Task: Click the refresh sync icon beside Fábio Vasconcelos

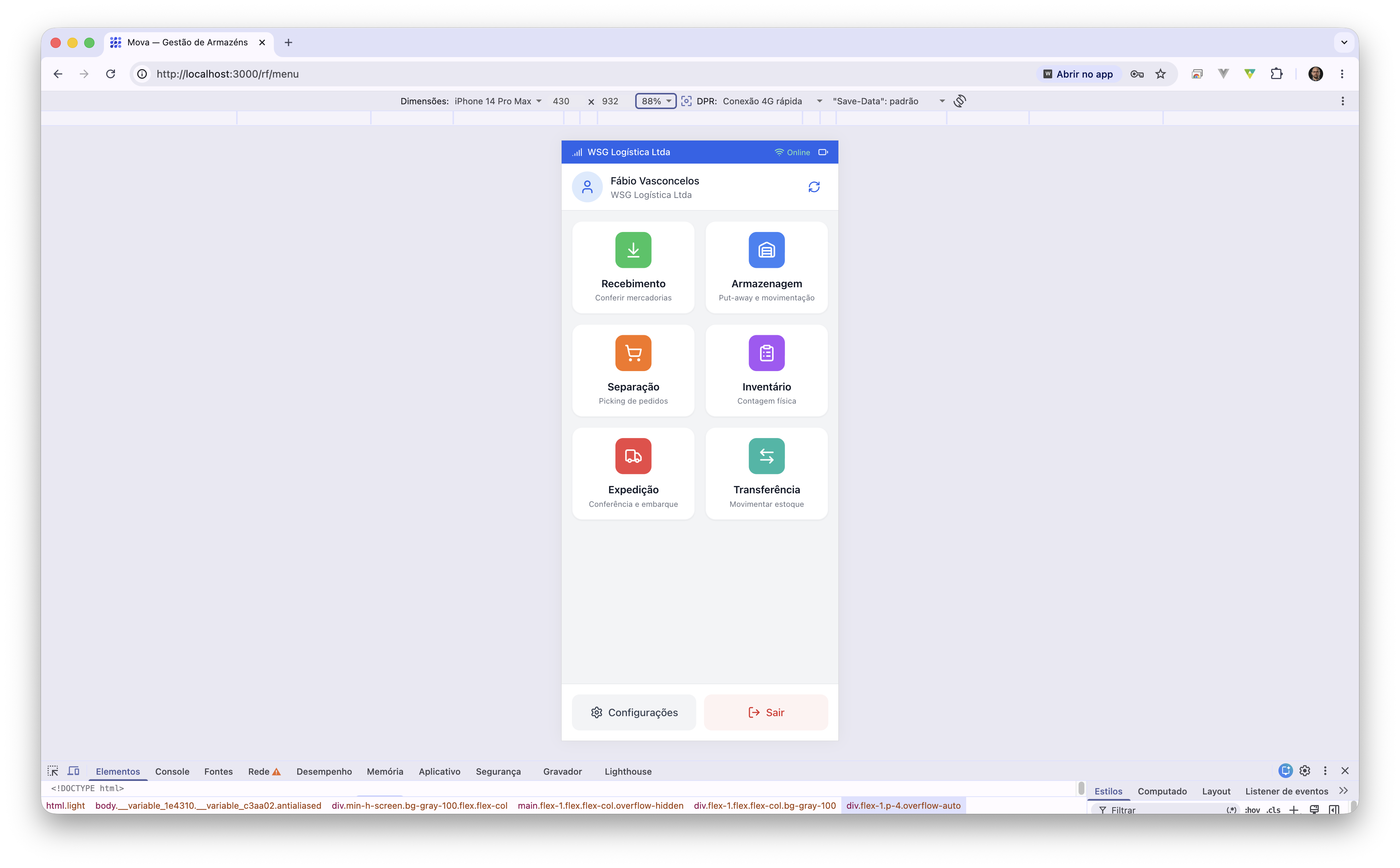Action: point(814,187)
